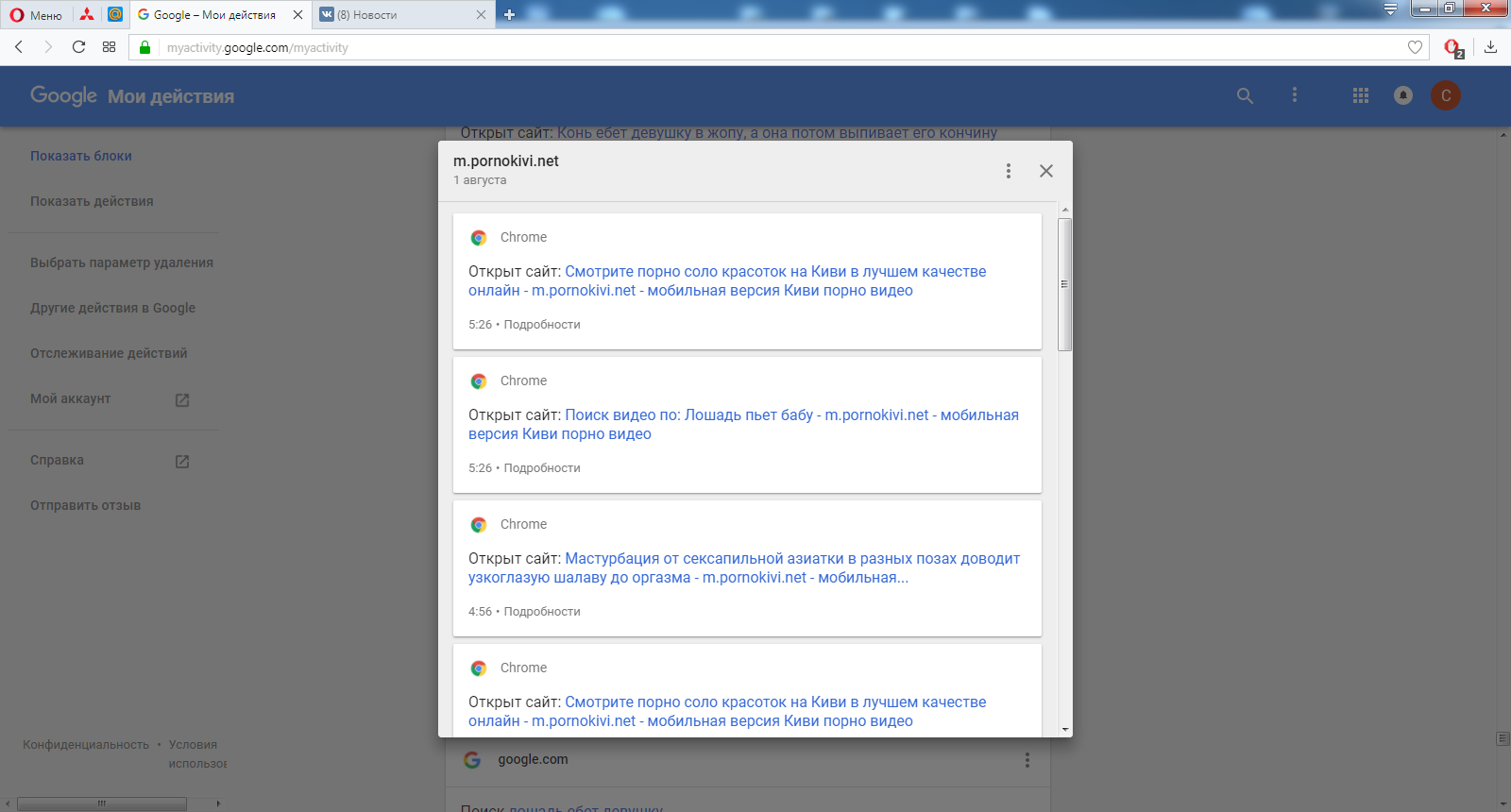Open the Opera "Меню" button
The width and height of the screenshot is (1511, 812).
(36, 15)
